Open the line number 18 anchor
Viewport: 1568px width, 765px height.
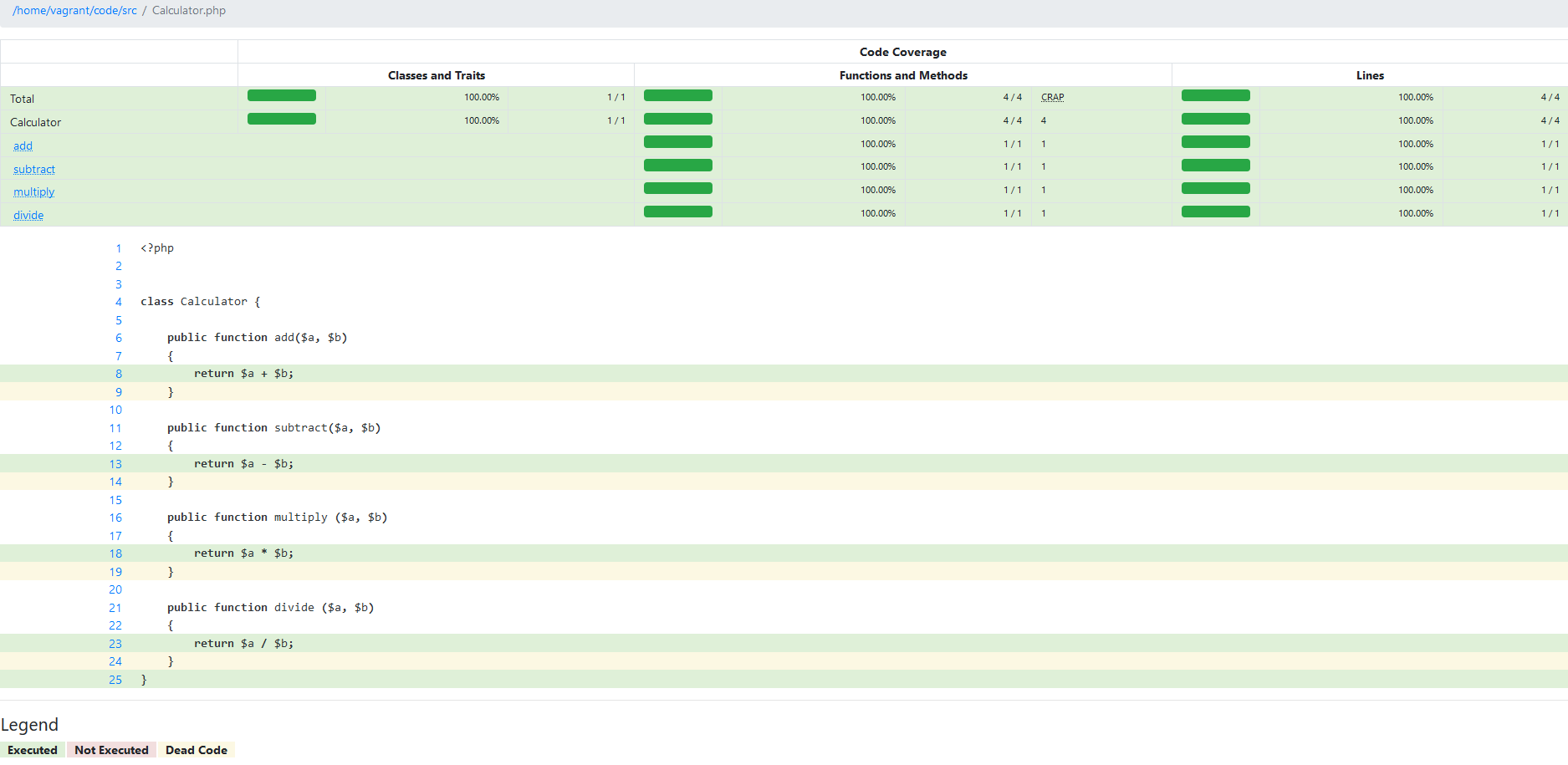[x=115, y=553]
